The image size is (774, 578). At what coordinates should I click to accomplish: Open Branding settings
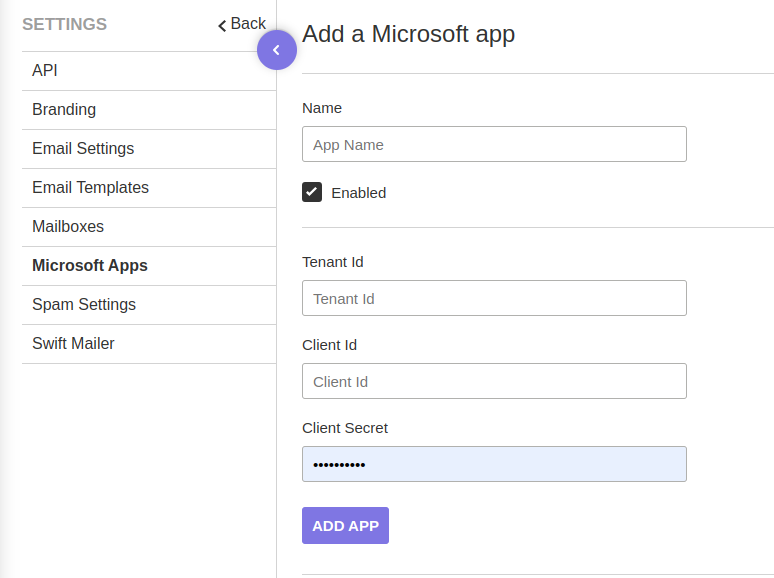[x=149, y=110]
